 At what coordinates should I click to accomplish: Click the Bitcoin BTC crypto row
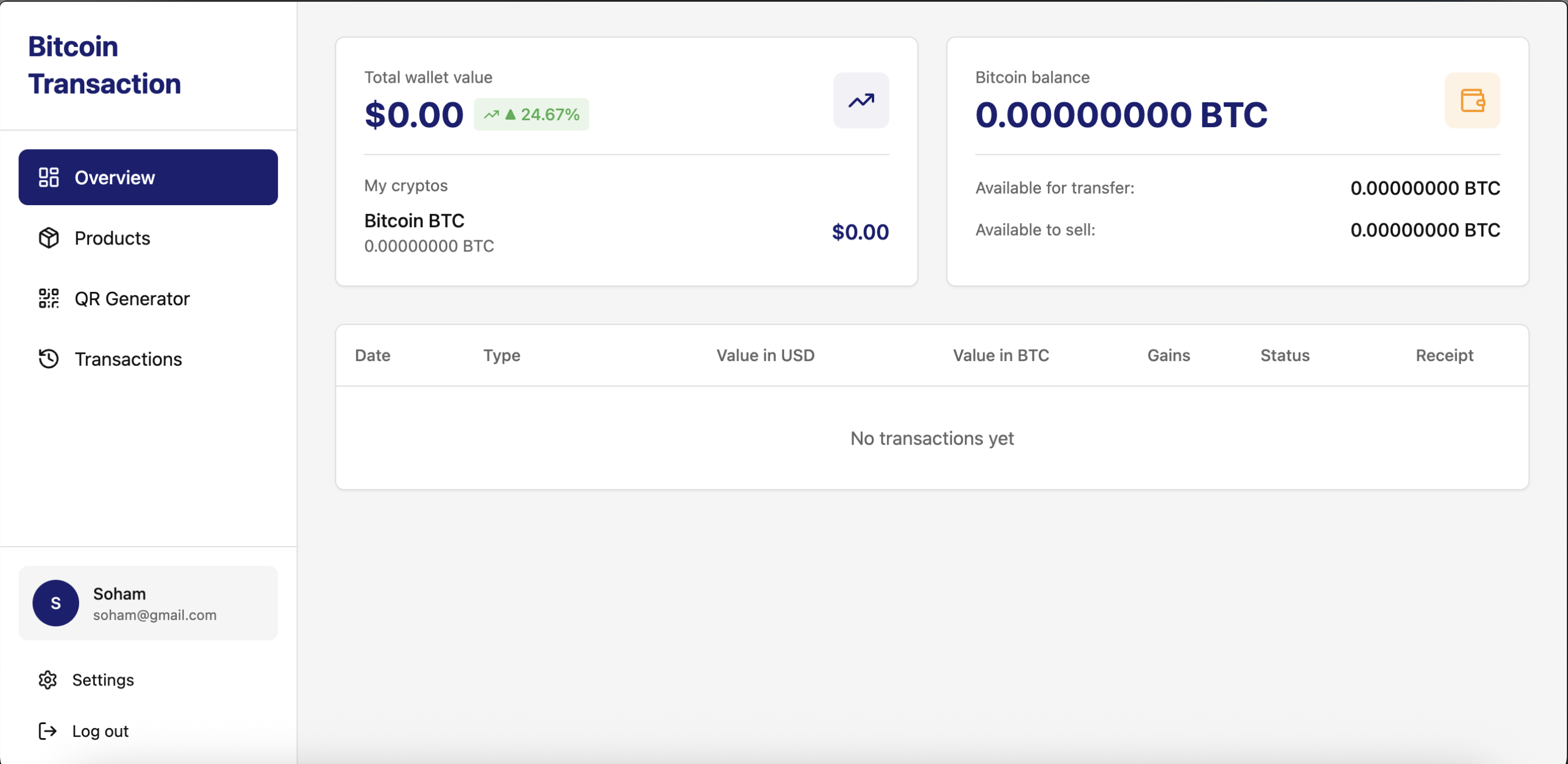pos(626,232)
